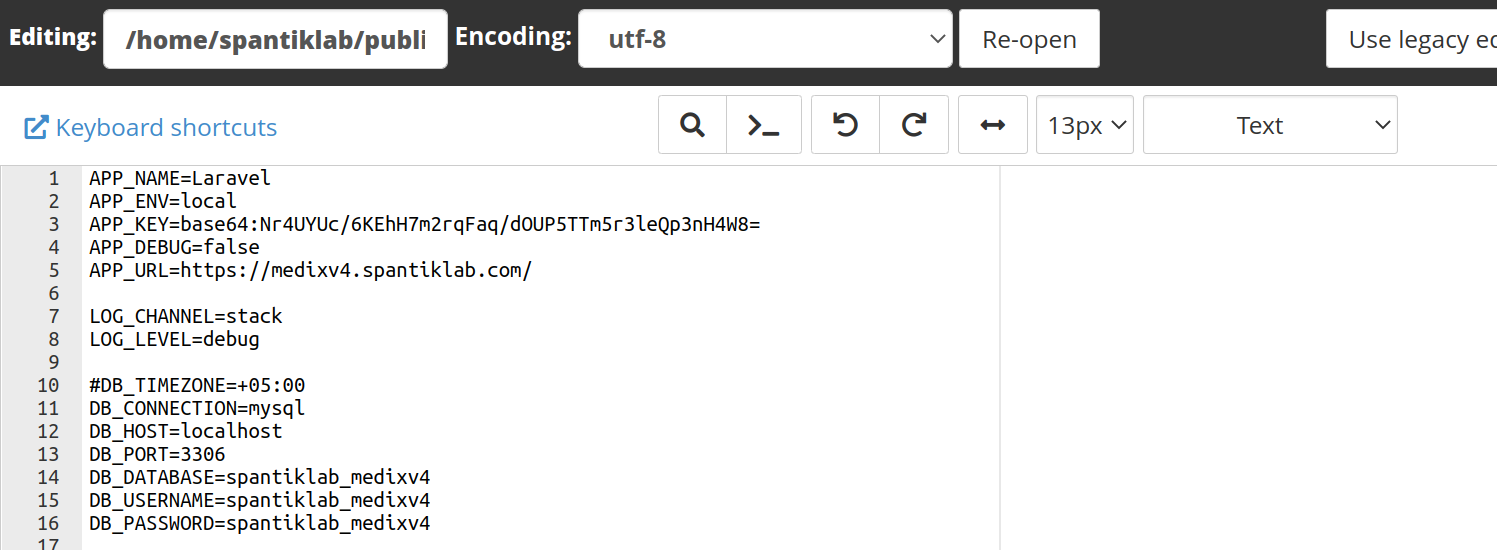This screenshot has width=1497, height=550.
Task: Expand the utf-8 encoding dropdown
Action: click(x=765, y=39)
